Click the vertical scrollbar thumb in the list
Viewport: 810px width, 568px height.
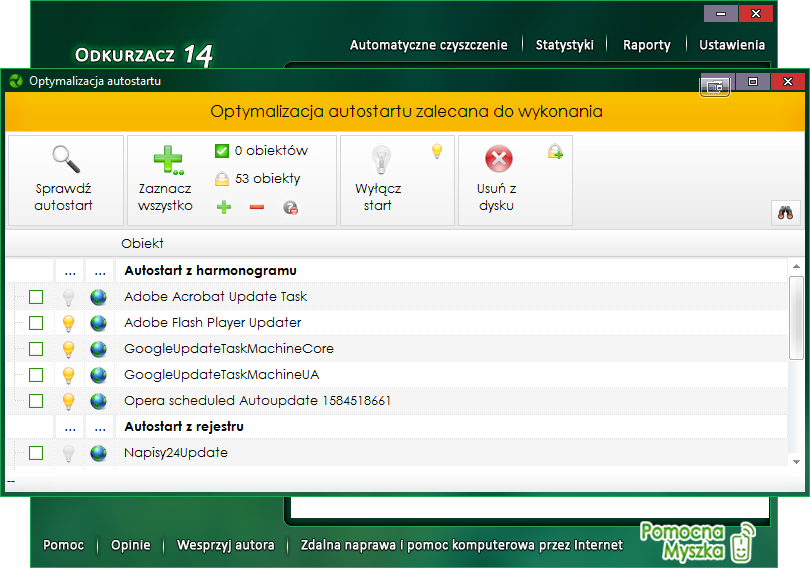[796, 318]
